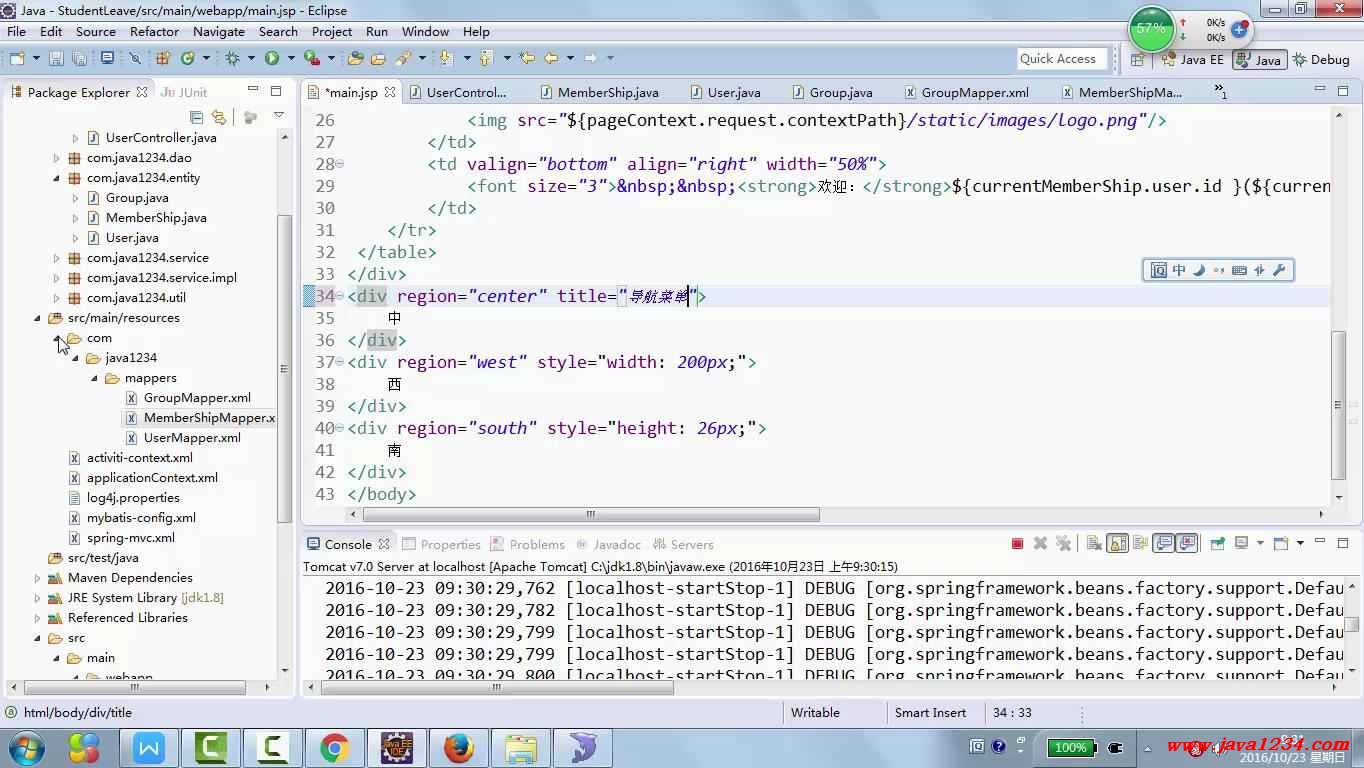Click the editor horizontal scrollbar
This screenshot has height=768, width=1364.
(x=591, y=515)
